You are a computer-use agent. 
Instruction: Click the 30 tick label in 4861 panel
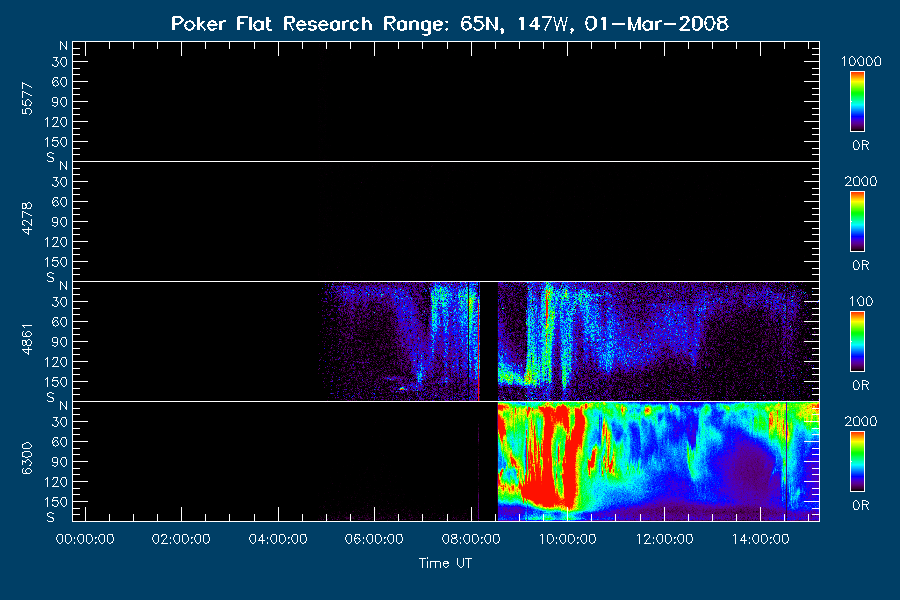pyautogui.click(x=59, y=302)
